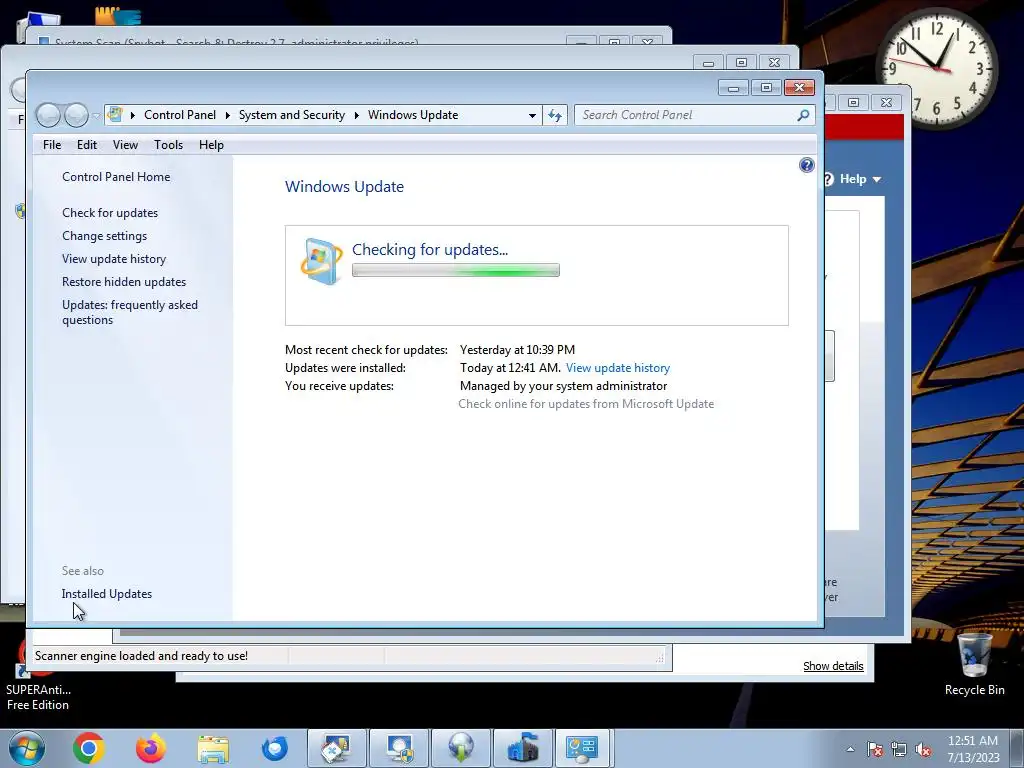This screenshot has width=1024, height=768.
Task: Go to Control Panel breadcrumb
Action: [180, 115]
